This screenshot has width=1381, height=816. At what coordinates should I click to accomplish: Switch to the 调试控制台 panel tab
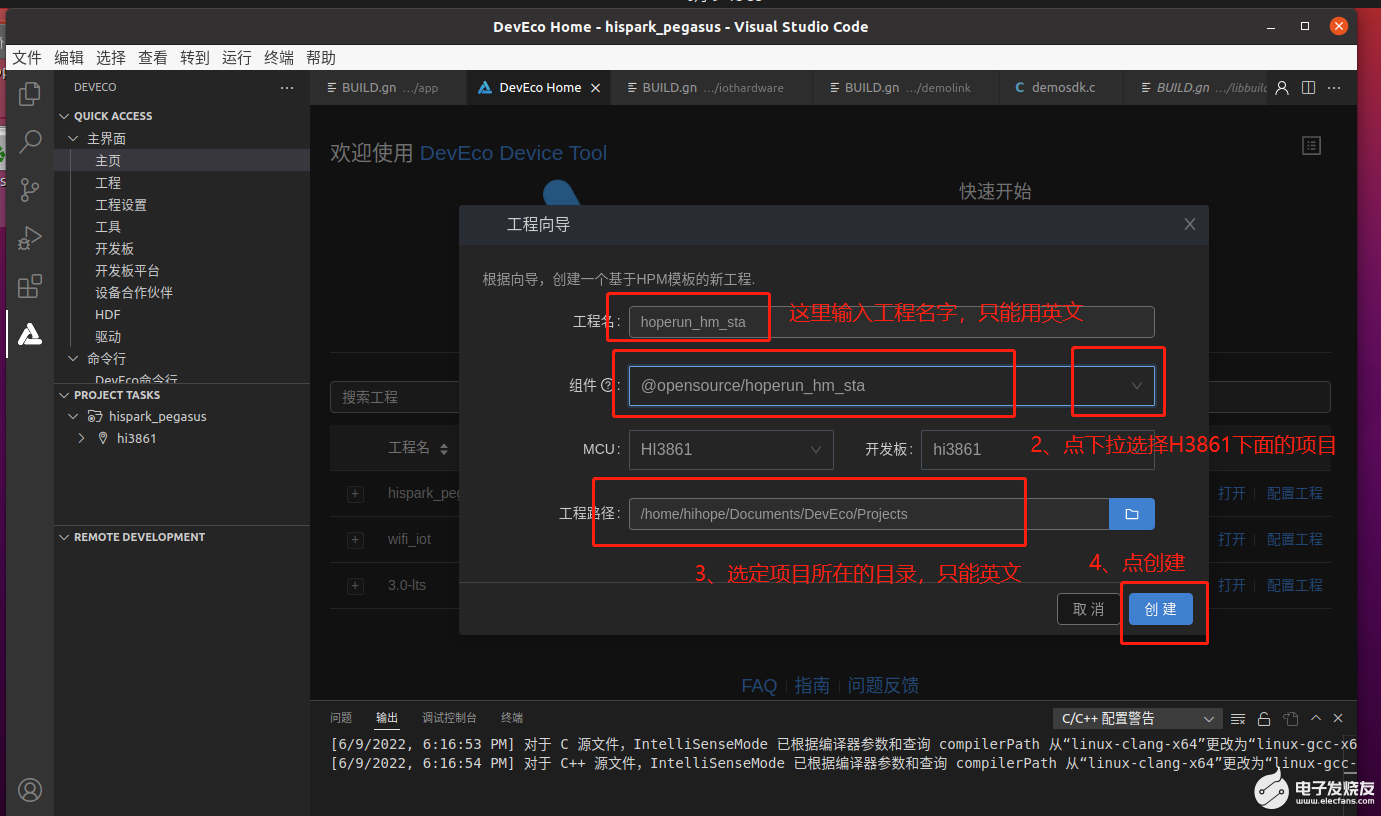tap(449, 718)
